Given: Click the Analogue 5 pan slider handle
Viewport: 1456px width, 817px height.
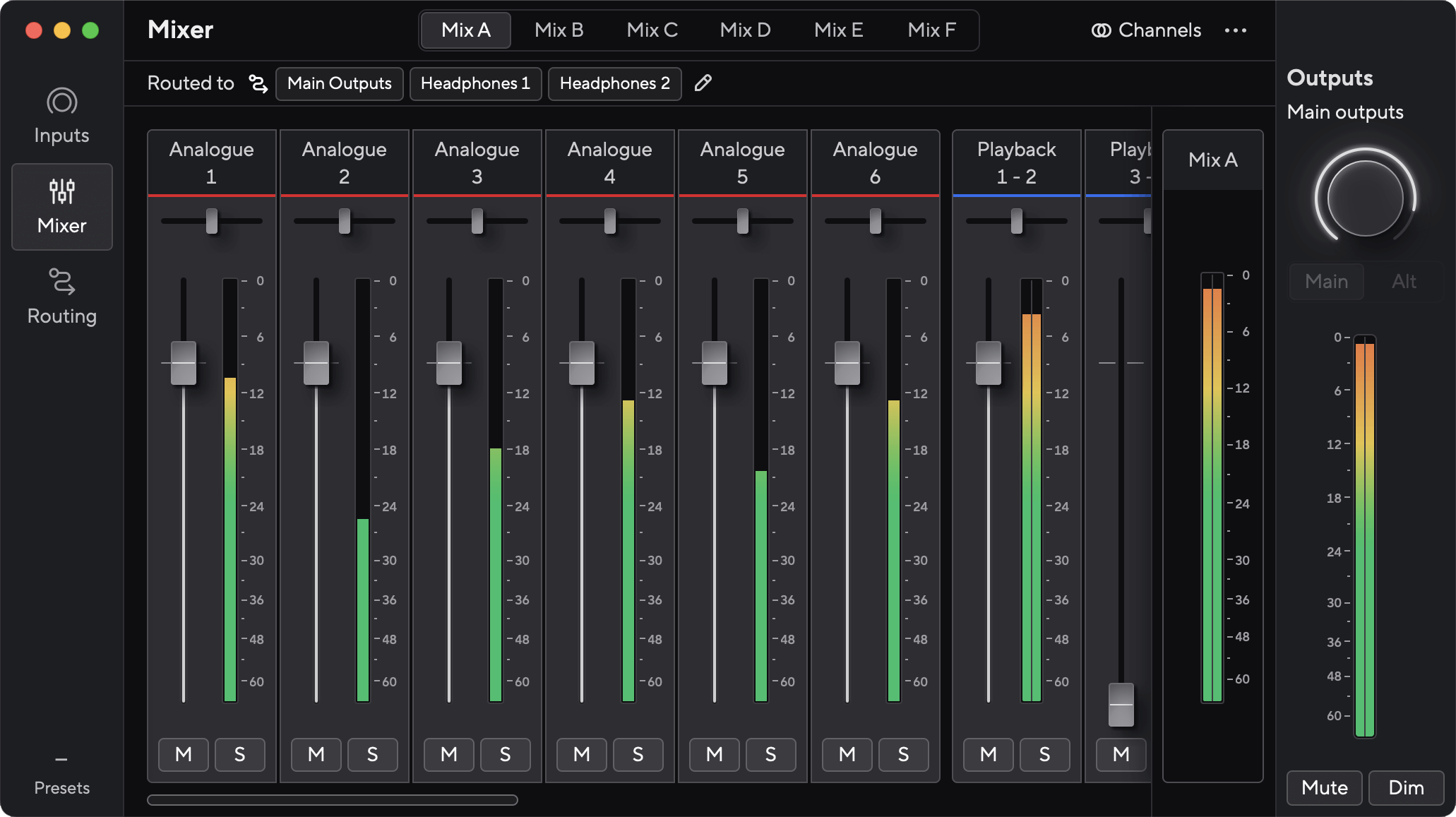Looking at the screenshot, I should [x=743, y=221].
